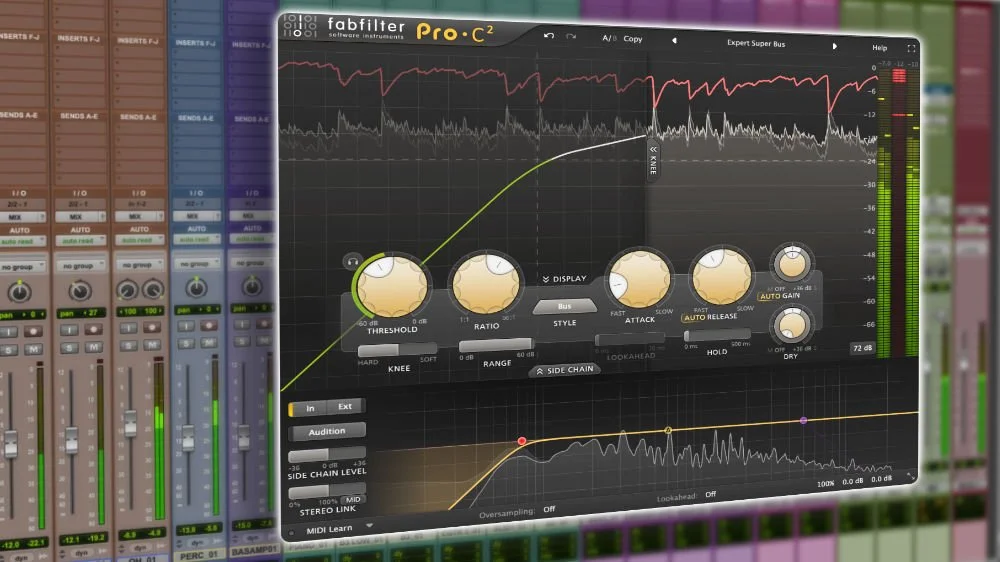Click the Gain knob

point(792,263)
